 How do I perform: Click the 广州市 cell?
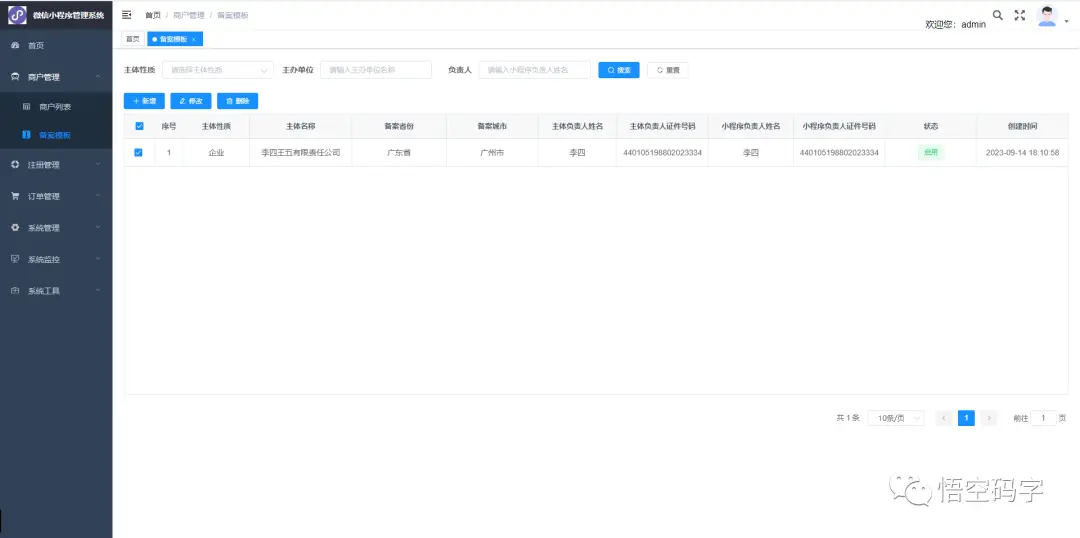click(492, 153)
